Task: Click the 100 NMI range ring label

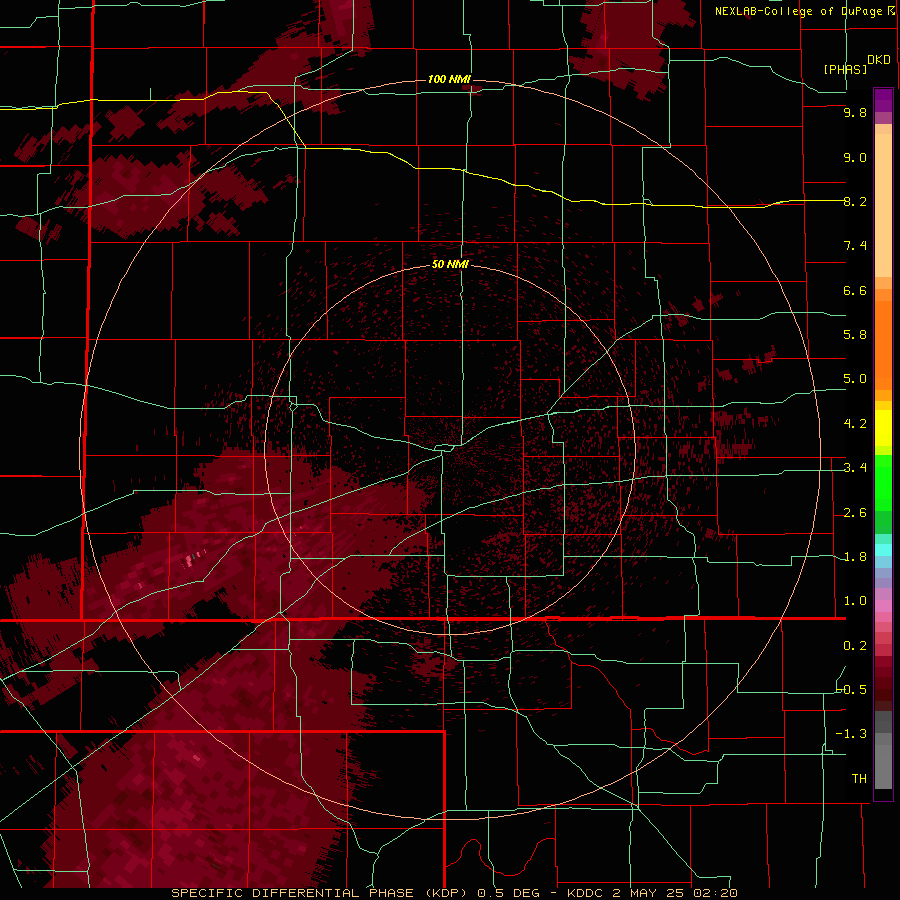Action: pos(449,79)
